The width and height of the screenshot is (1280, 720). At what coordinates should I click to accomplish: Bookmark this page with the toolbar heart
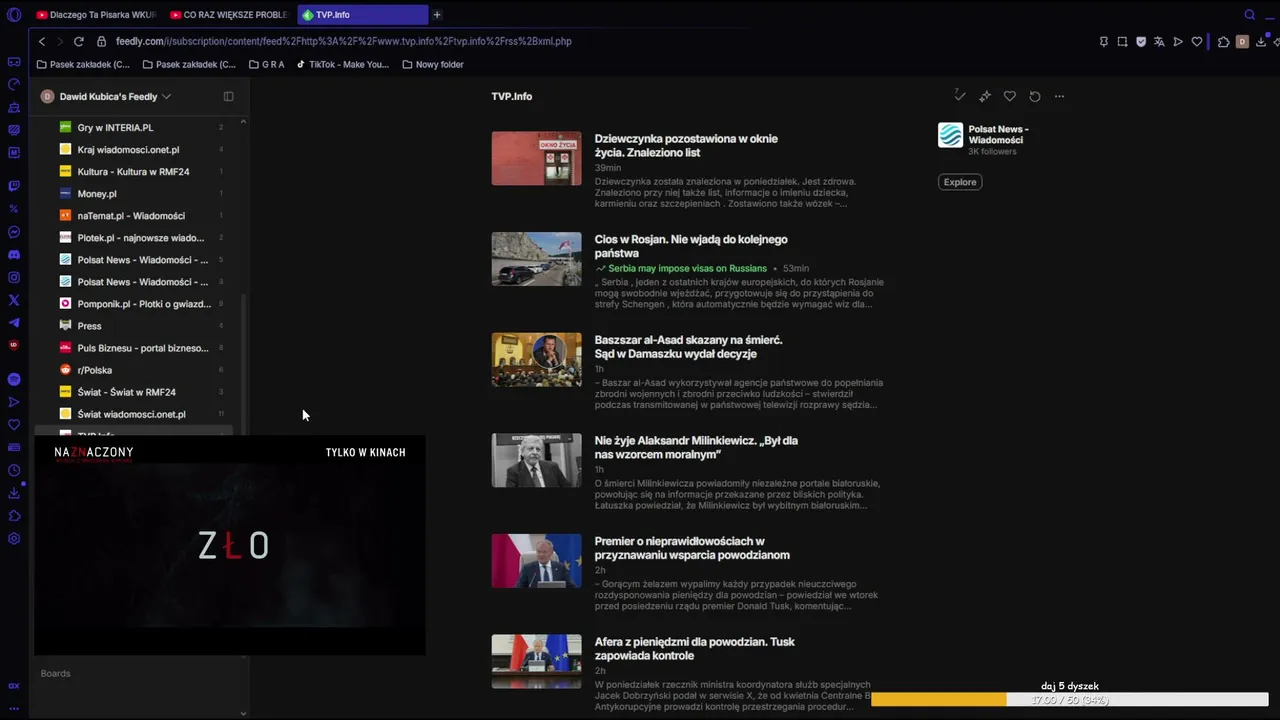coord(1196,42)
